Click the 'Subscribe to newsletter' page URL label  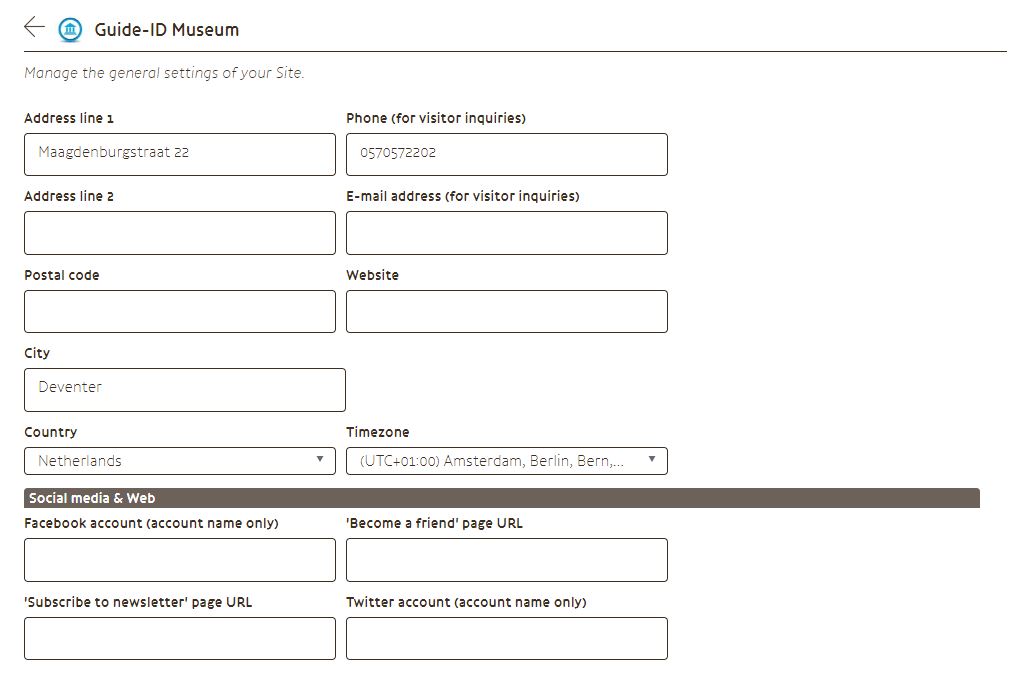pos(138,602)
